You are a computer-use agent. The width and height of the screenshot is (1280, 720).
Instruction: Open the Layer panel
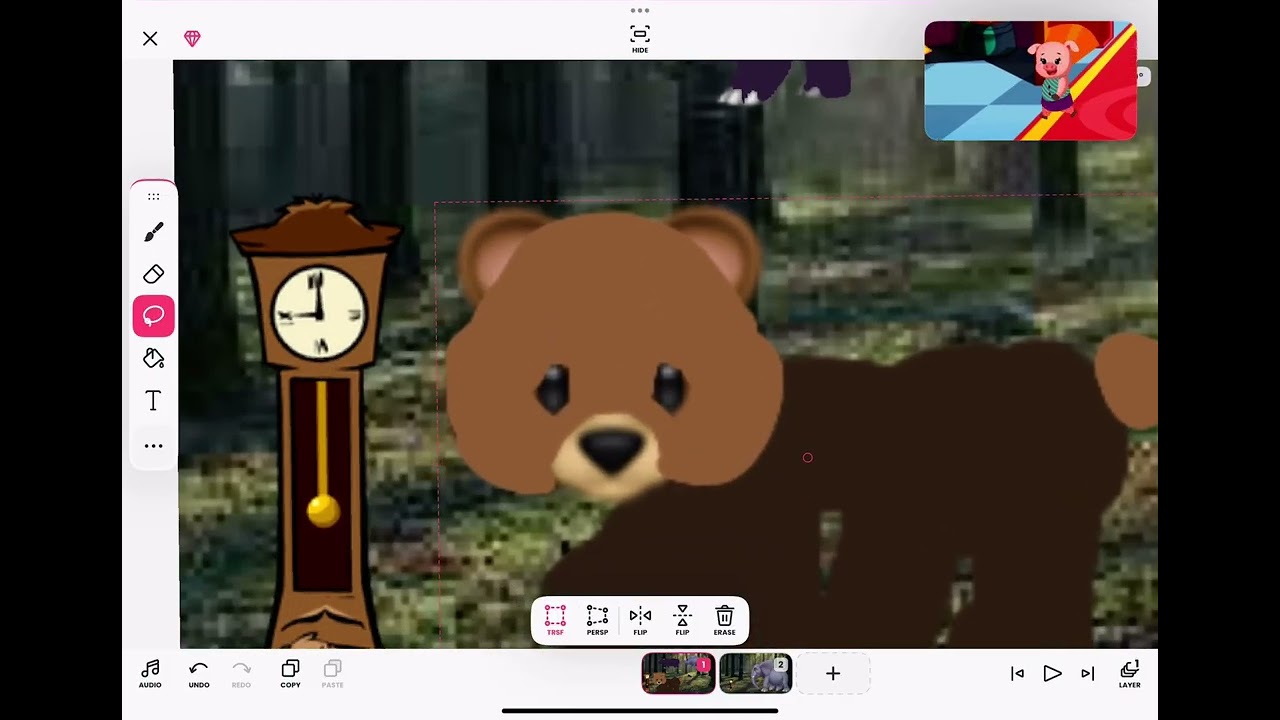coord(1130,674)
